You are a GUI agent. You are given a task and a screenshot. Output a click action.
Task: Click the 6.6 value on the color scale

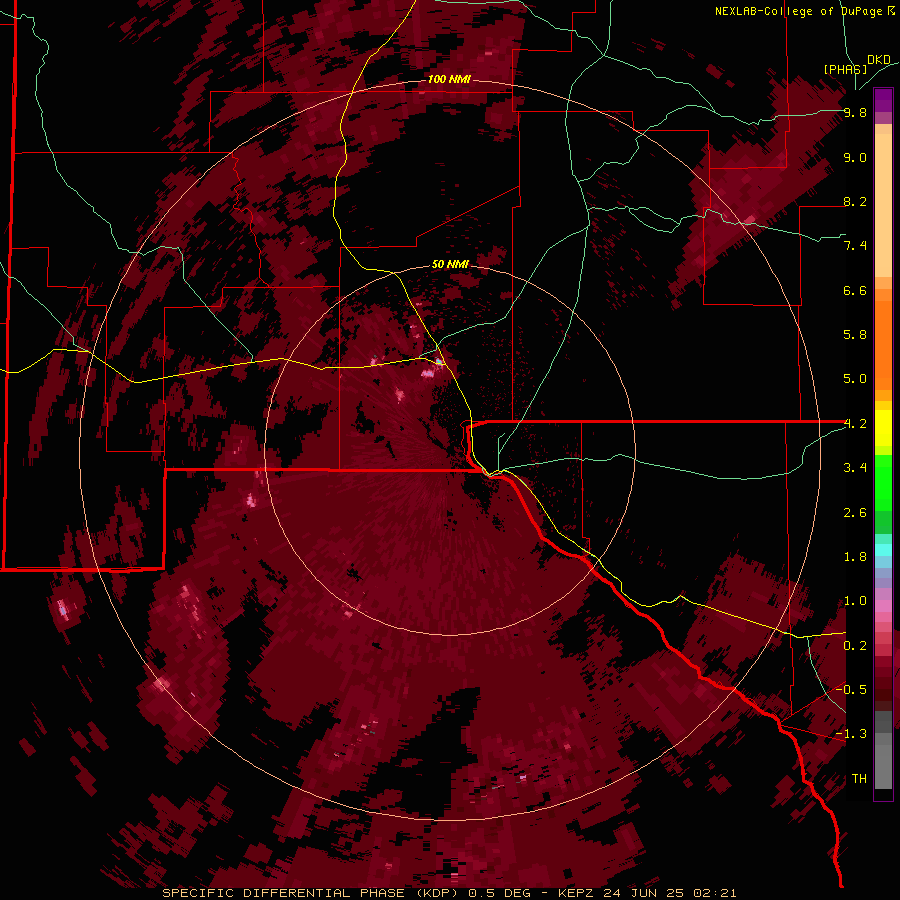click(855, 290)
